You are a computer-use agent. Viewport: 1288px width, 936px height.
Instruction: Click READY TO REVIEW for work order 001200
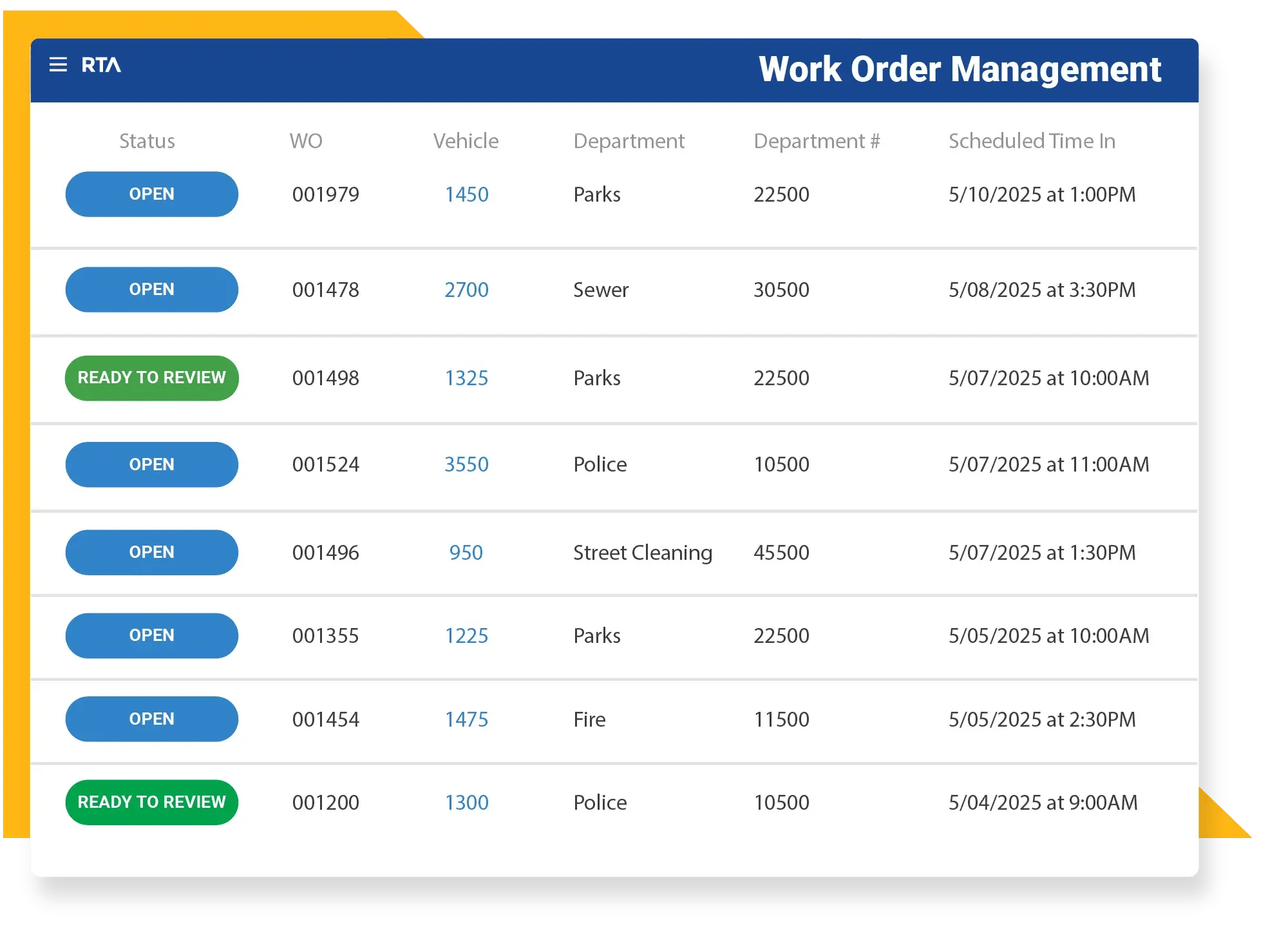point(152,802)
